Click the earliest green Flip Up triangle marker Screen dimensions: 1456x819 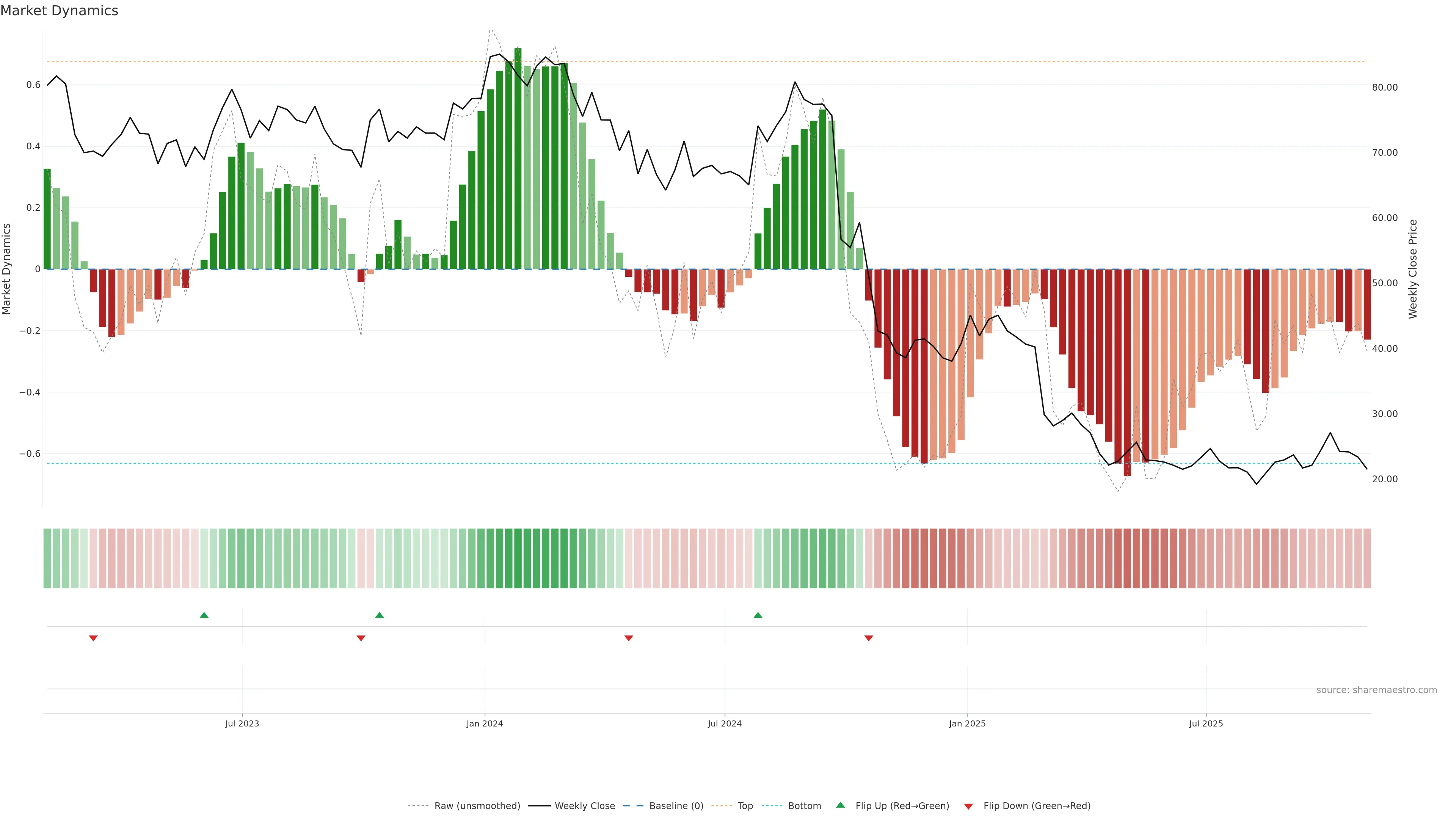pos(204,615)
